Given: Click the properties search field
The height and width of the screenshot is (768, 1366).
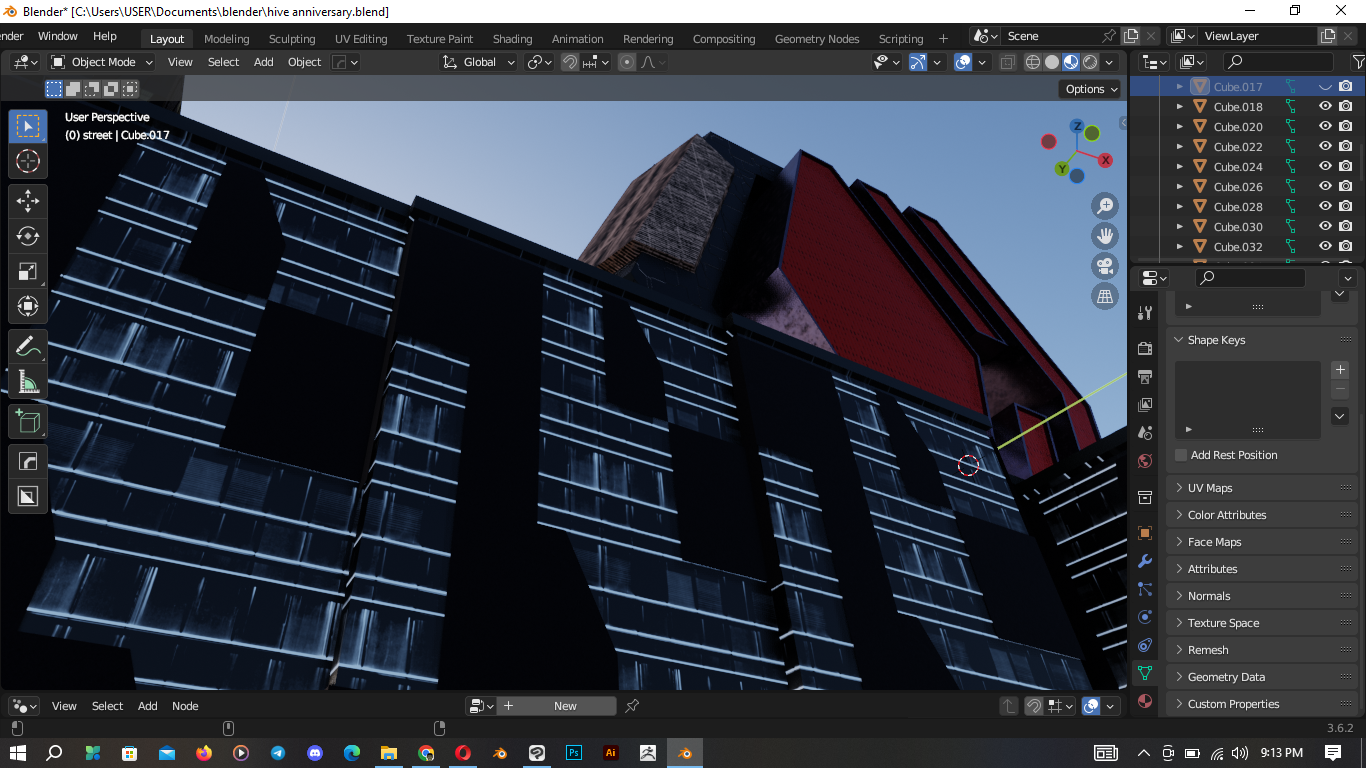Looking at the screenshot, I should (1251, 278).
